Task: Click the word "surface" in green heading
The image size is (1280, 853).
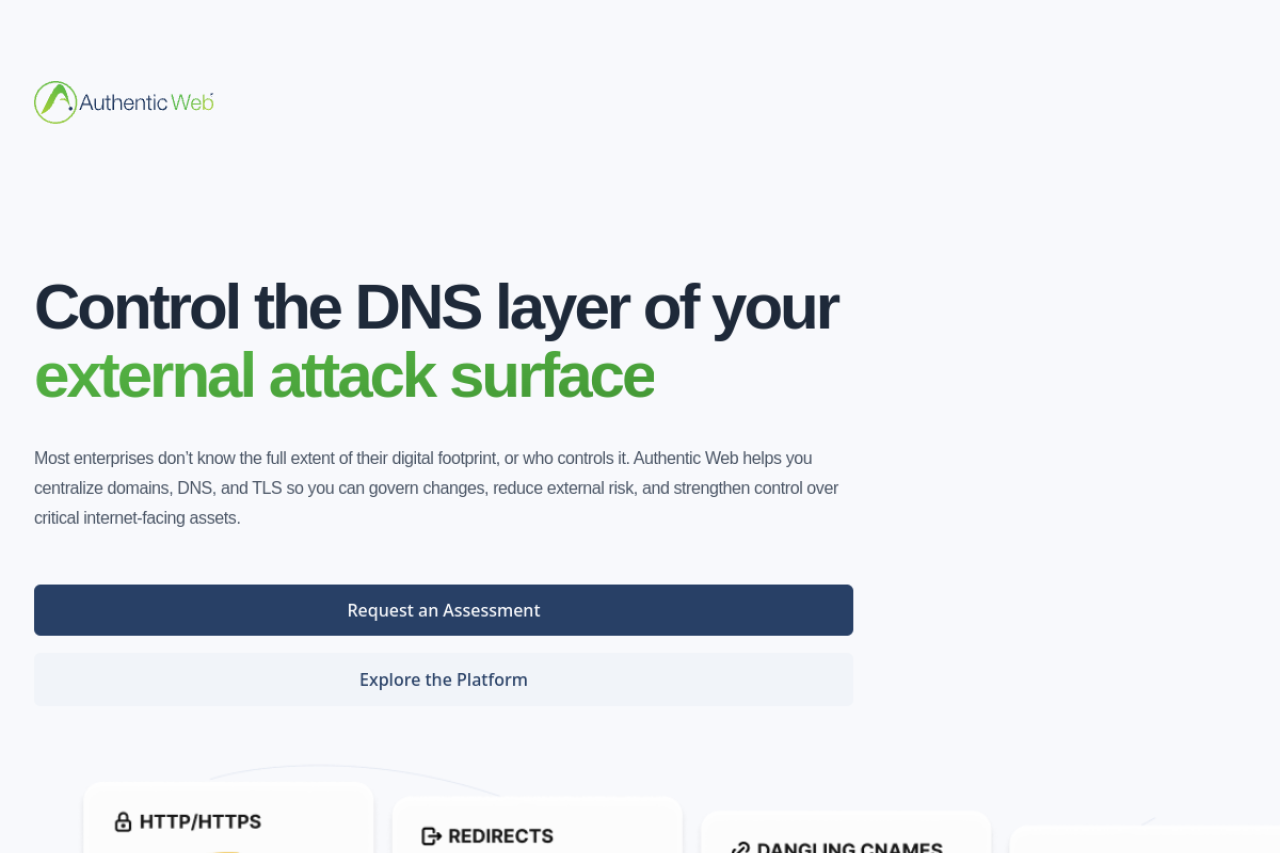Action: point(552,376)
